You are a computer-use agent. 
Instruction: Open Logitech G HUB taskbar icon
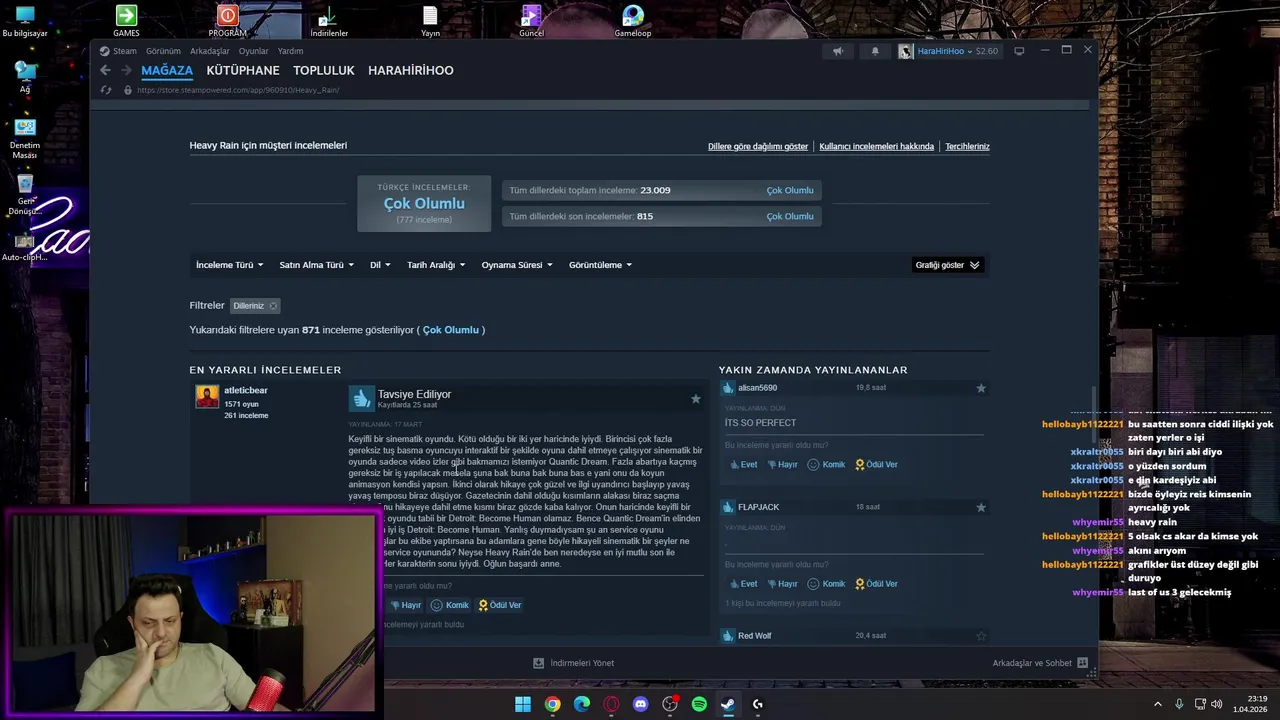(758, 704)
